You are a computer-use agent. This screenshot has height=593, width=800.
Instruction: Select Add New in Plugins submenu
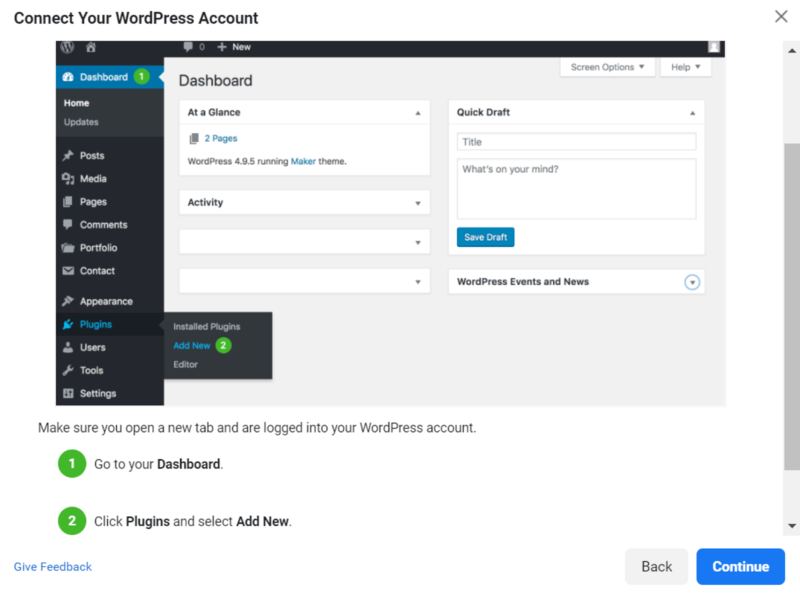pyautogui.click(x=192, y=345)
